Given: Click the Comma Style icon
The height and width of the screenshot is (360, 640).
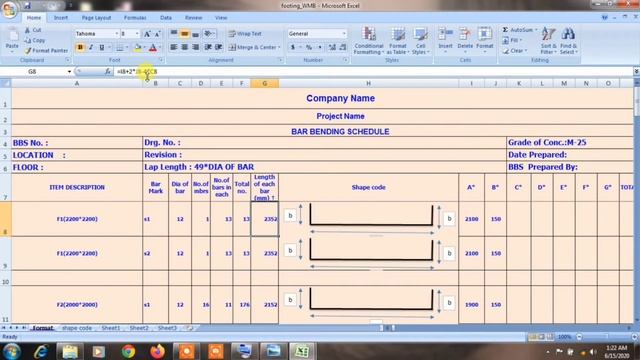Looking at the screenshot, I should [320, 47].
